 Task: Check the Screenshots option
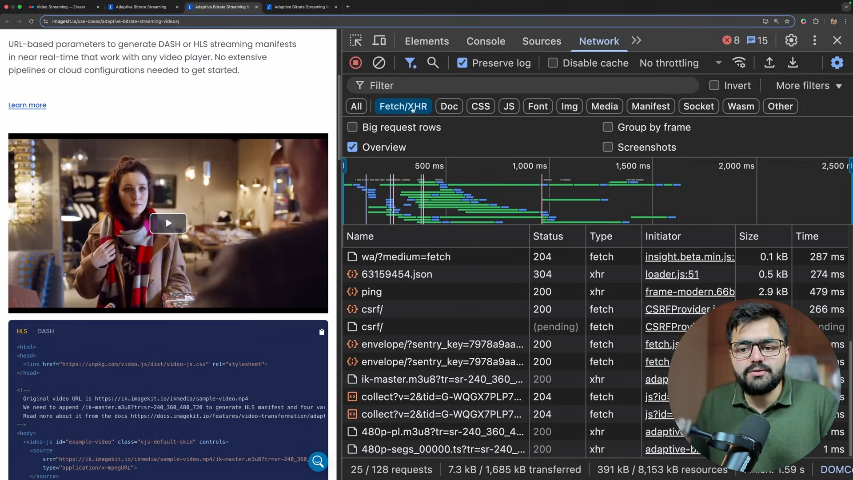coord(608,147)
